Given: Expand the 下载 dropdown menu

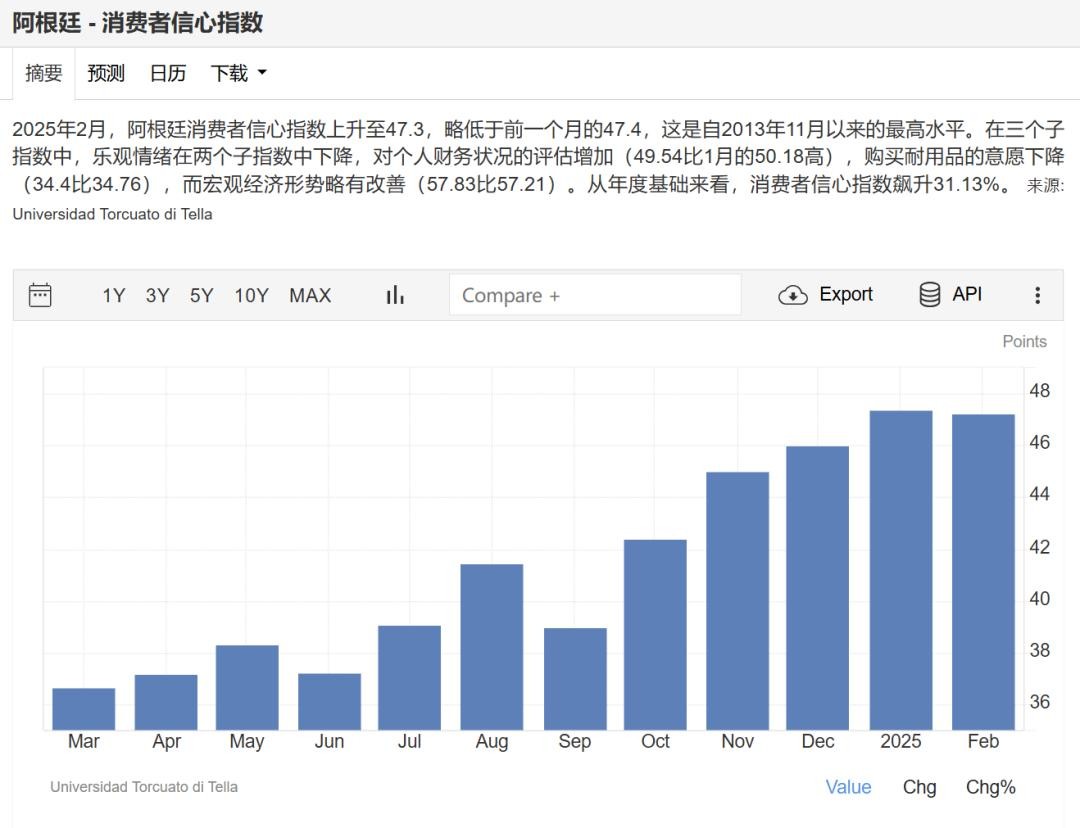Looking at the screenshot, I should [239, 73].
